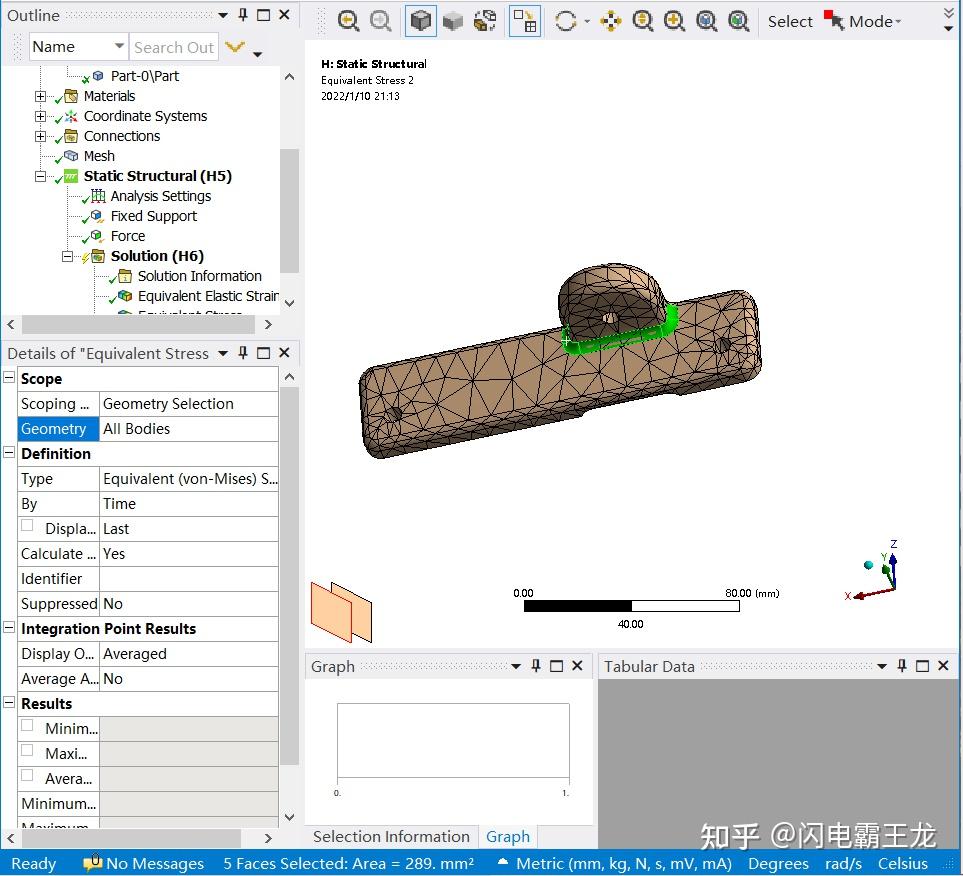This screenshot has height=876, width=963.
Task: Open the yellow search options chevron
Action: pos(235,47)
